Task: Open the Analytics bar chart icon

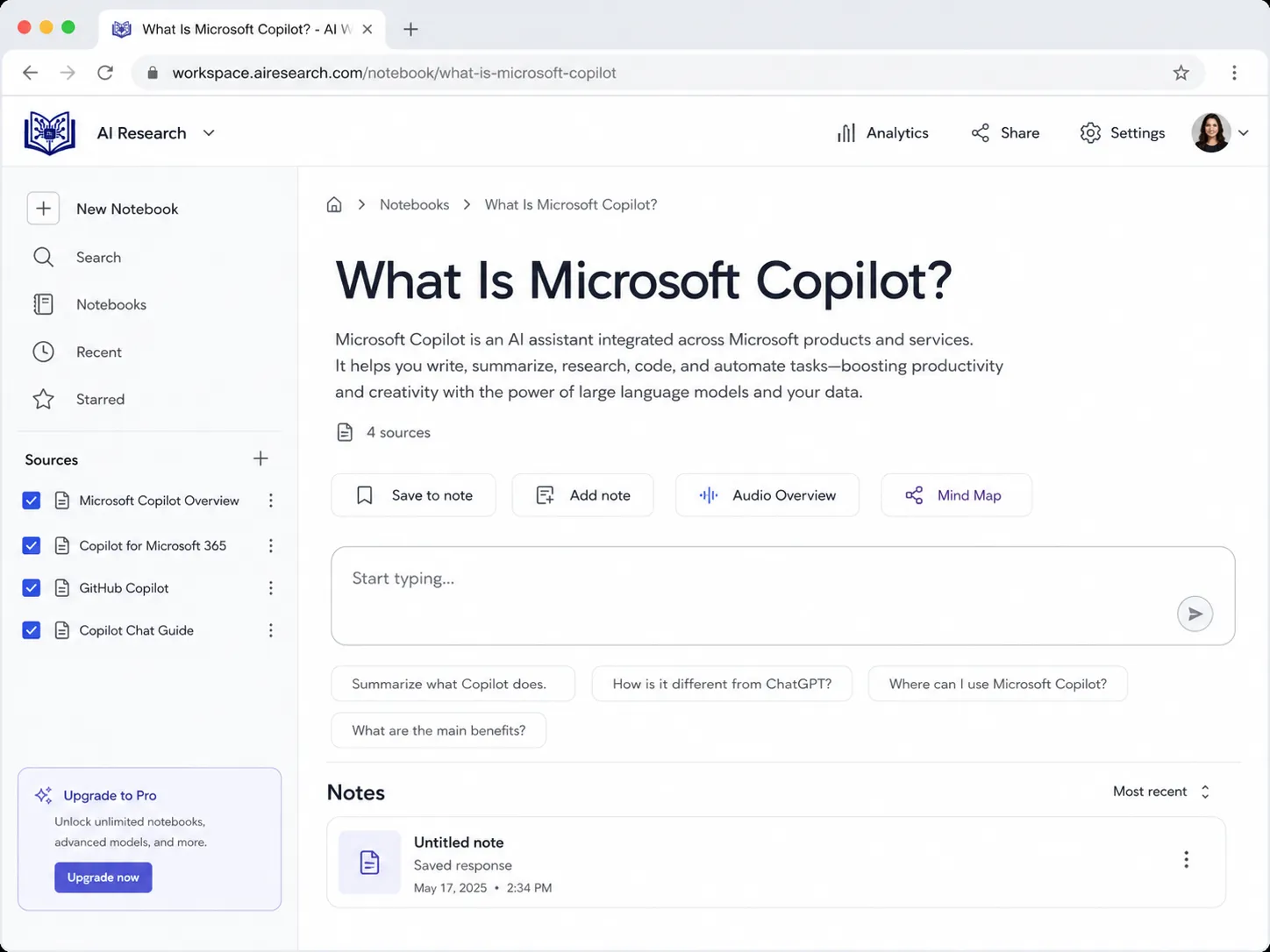Action: pos(845,133)
